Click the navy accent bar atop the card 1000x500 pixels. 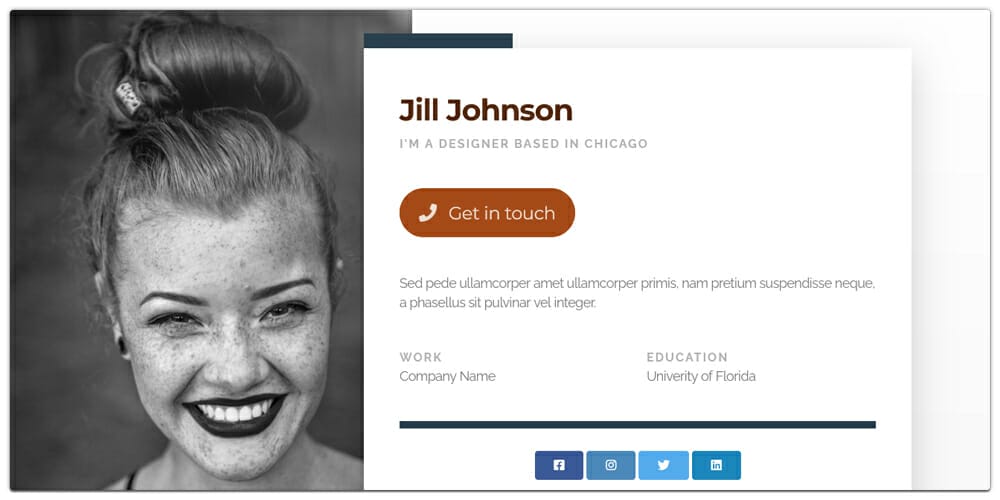[438, 40]
